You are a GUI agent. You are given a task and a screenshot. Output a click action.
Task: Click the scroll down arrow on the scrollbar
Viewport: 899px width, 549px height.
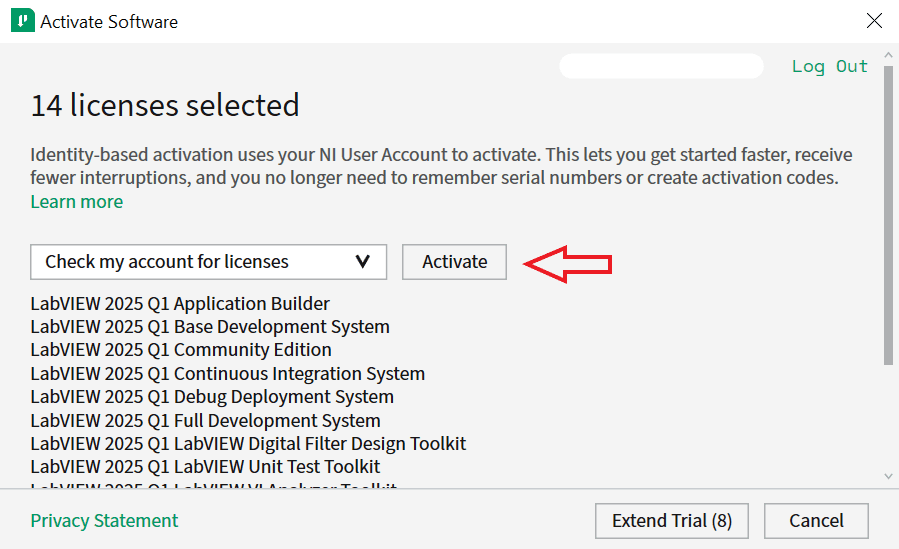click(888, 477)
